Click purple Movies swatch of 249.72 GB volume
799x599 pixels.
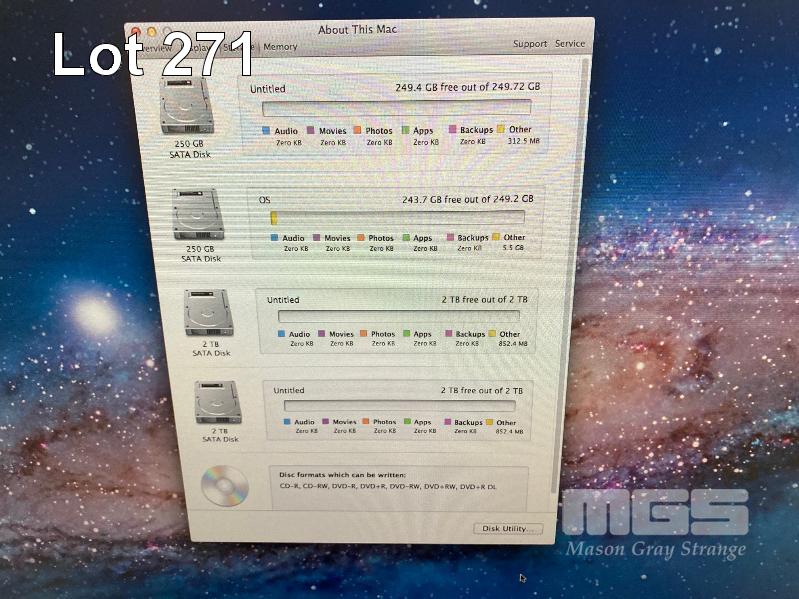[311, 130]
